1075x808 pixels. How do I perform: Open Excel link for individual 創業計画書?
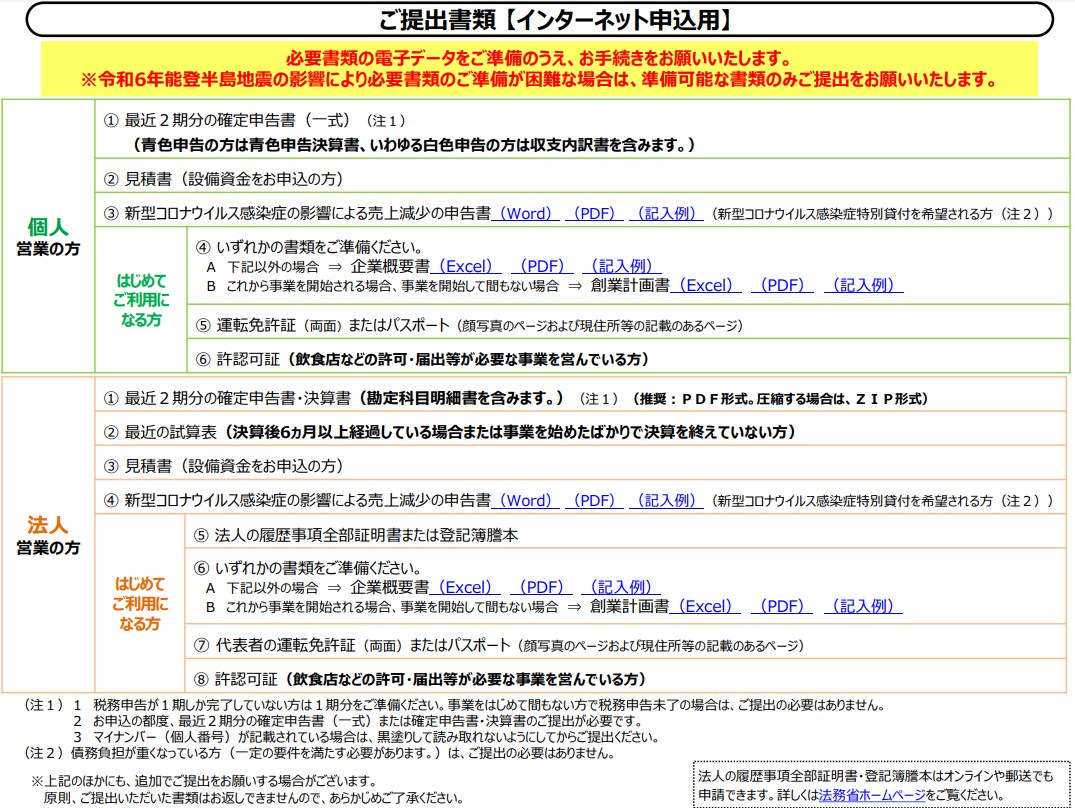(x=705, y=285)
